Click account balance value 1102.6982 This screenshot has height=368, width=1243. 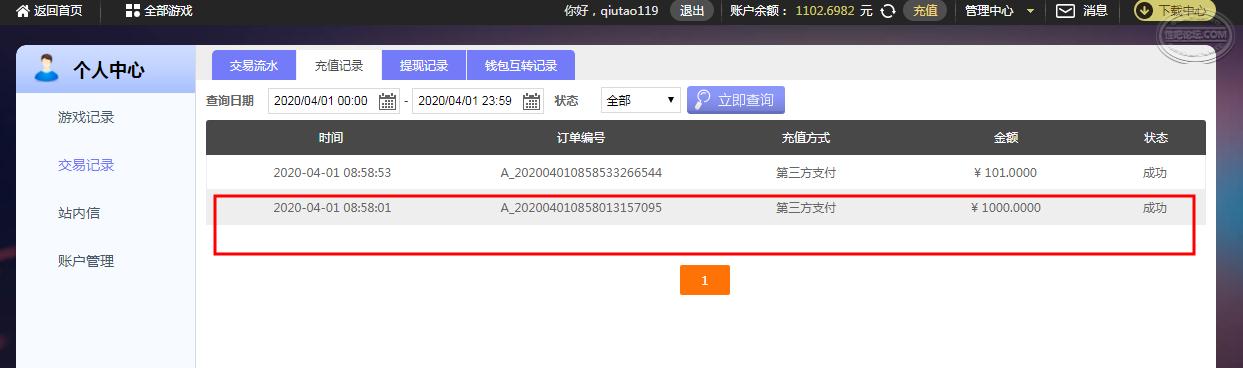pyautogui.click(x=825, y=11)
